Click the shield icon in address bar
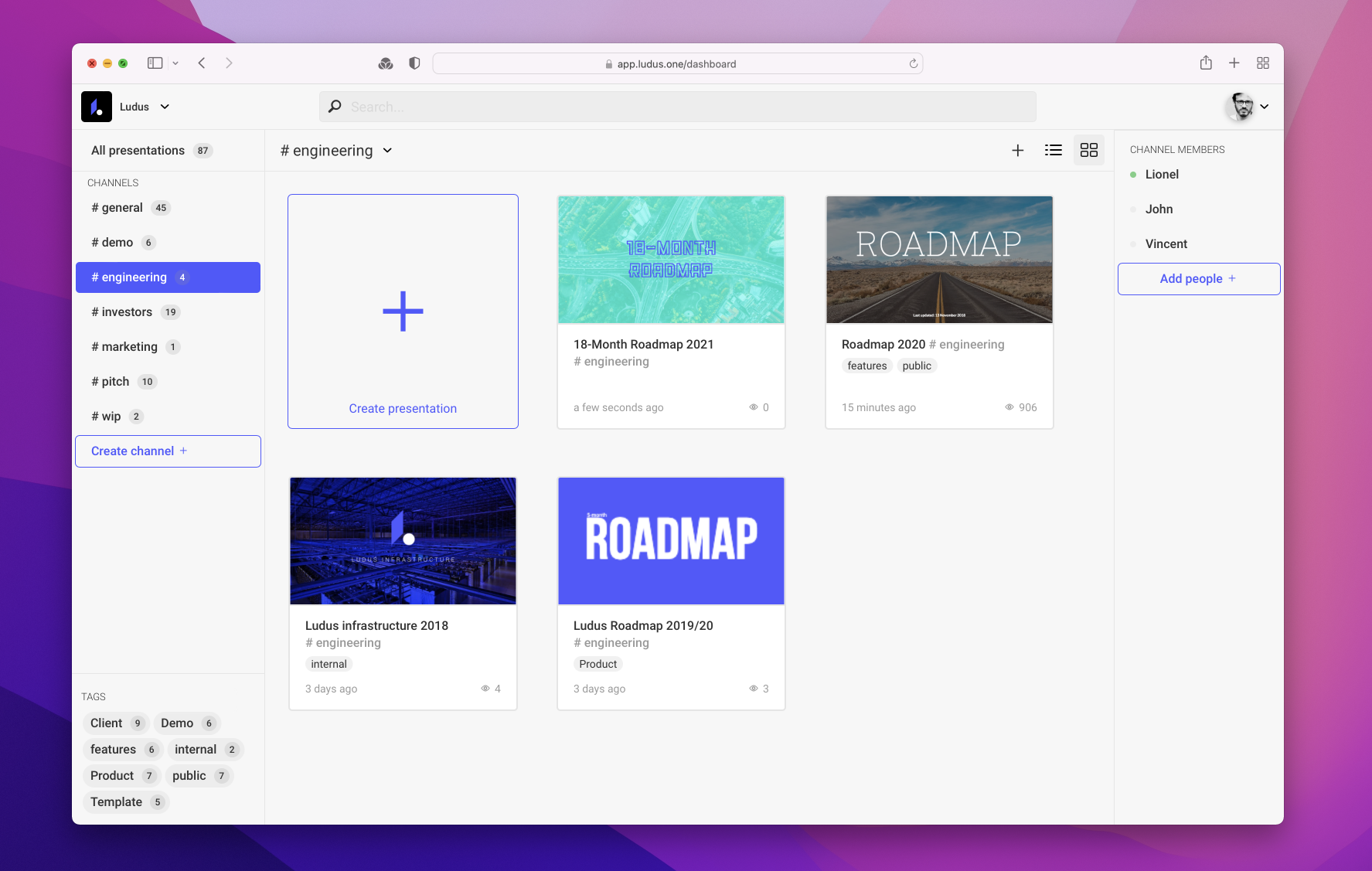This screenshot has width=1372, height=871. pos(414,63)
